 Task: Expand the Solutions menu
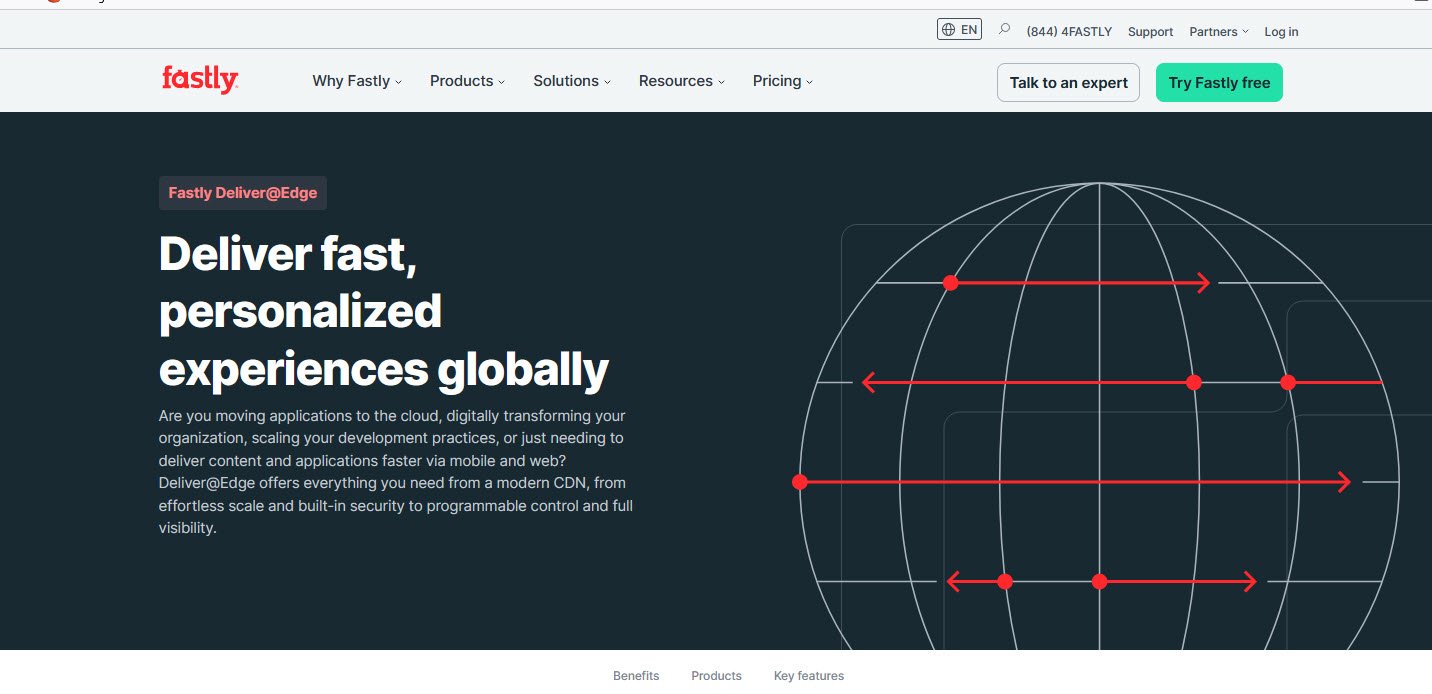pos(572,81)
